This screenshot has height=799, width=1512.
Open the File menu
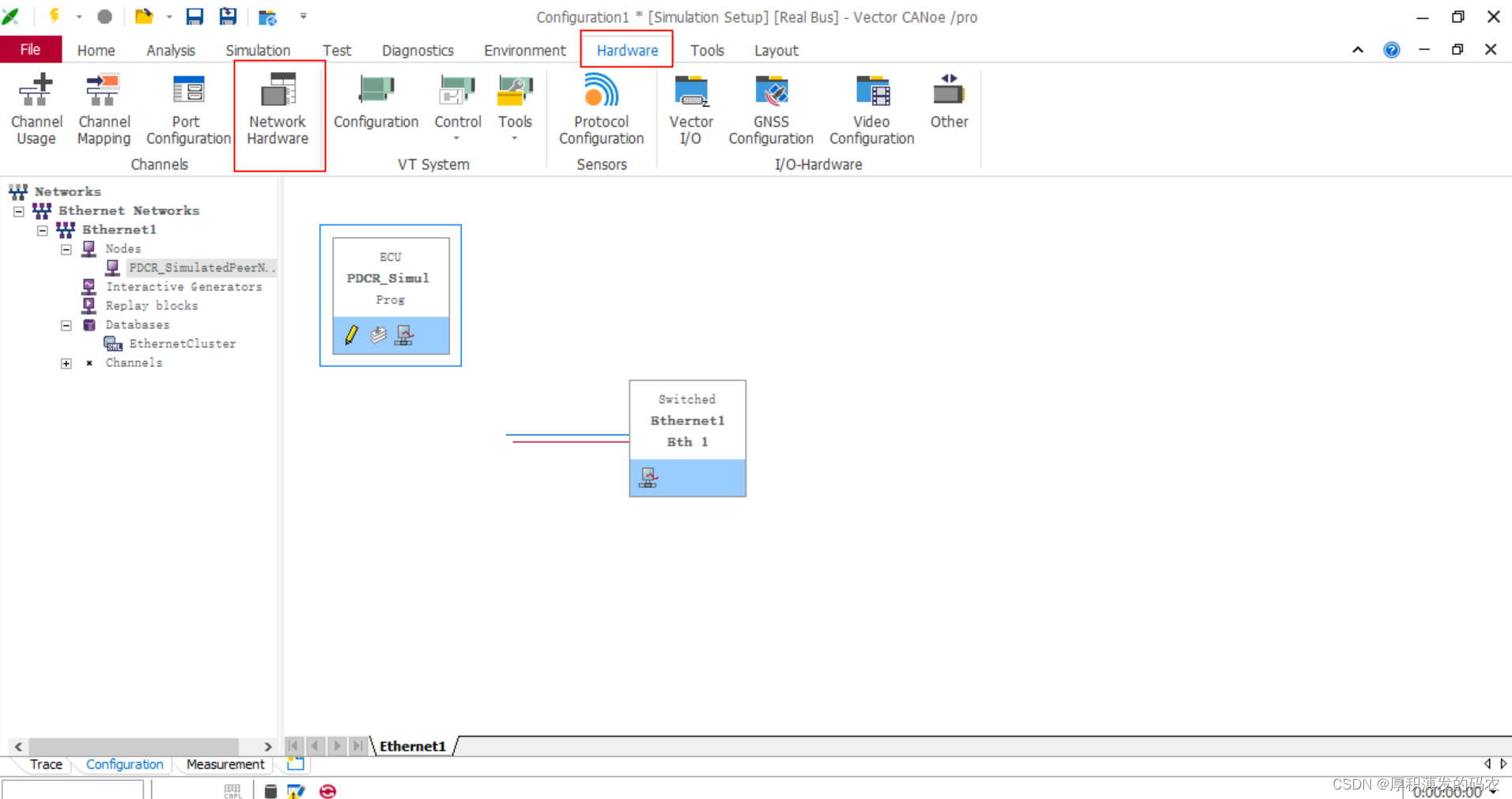[30, 49]
